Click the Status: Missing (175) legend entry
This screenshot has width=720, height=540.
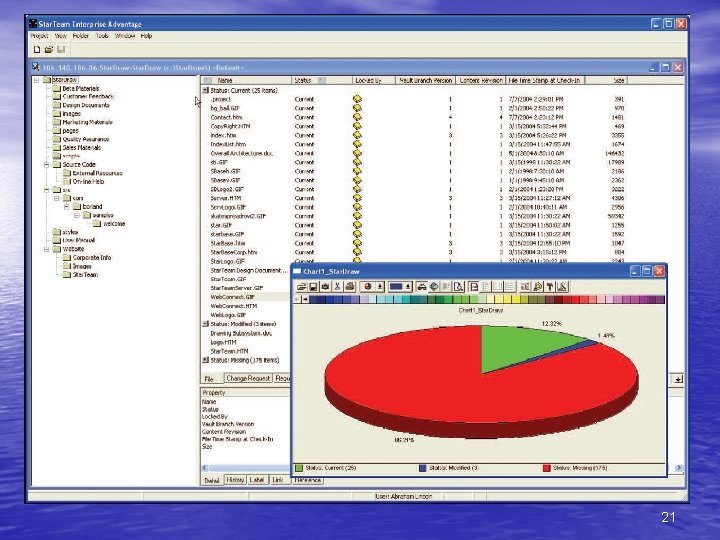coord(575,468)
